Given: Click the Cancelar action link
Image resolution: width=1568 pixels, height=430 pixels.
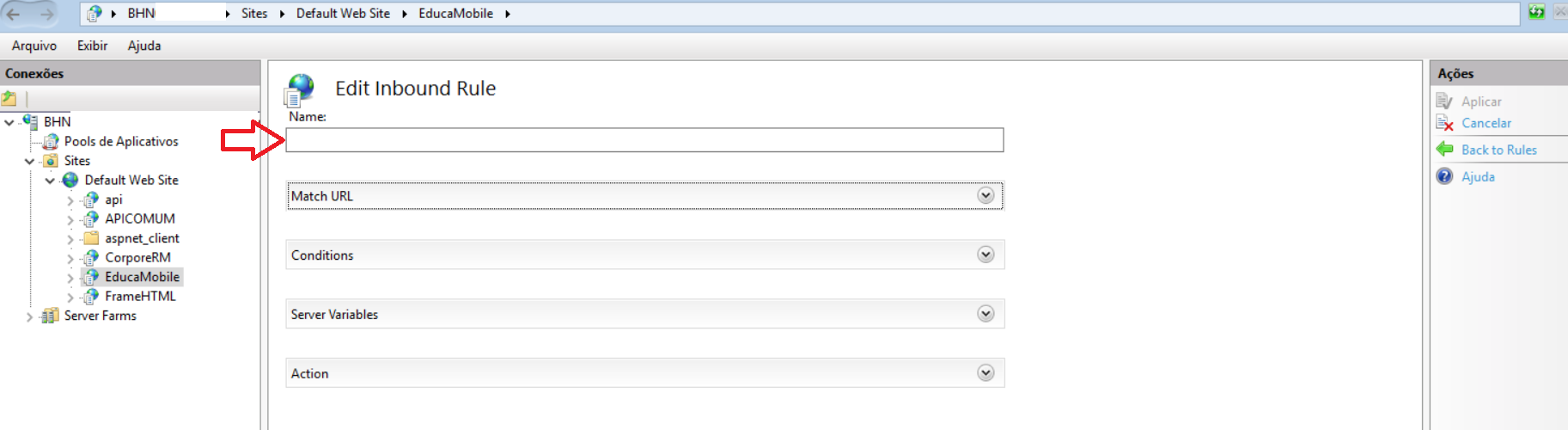Looking at the screenshot, I should [x=1486, y=124].
